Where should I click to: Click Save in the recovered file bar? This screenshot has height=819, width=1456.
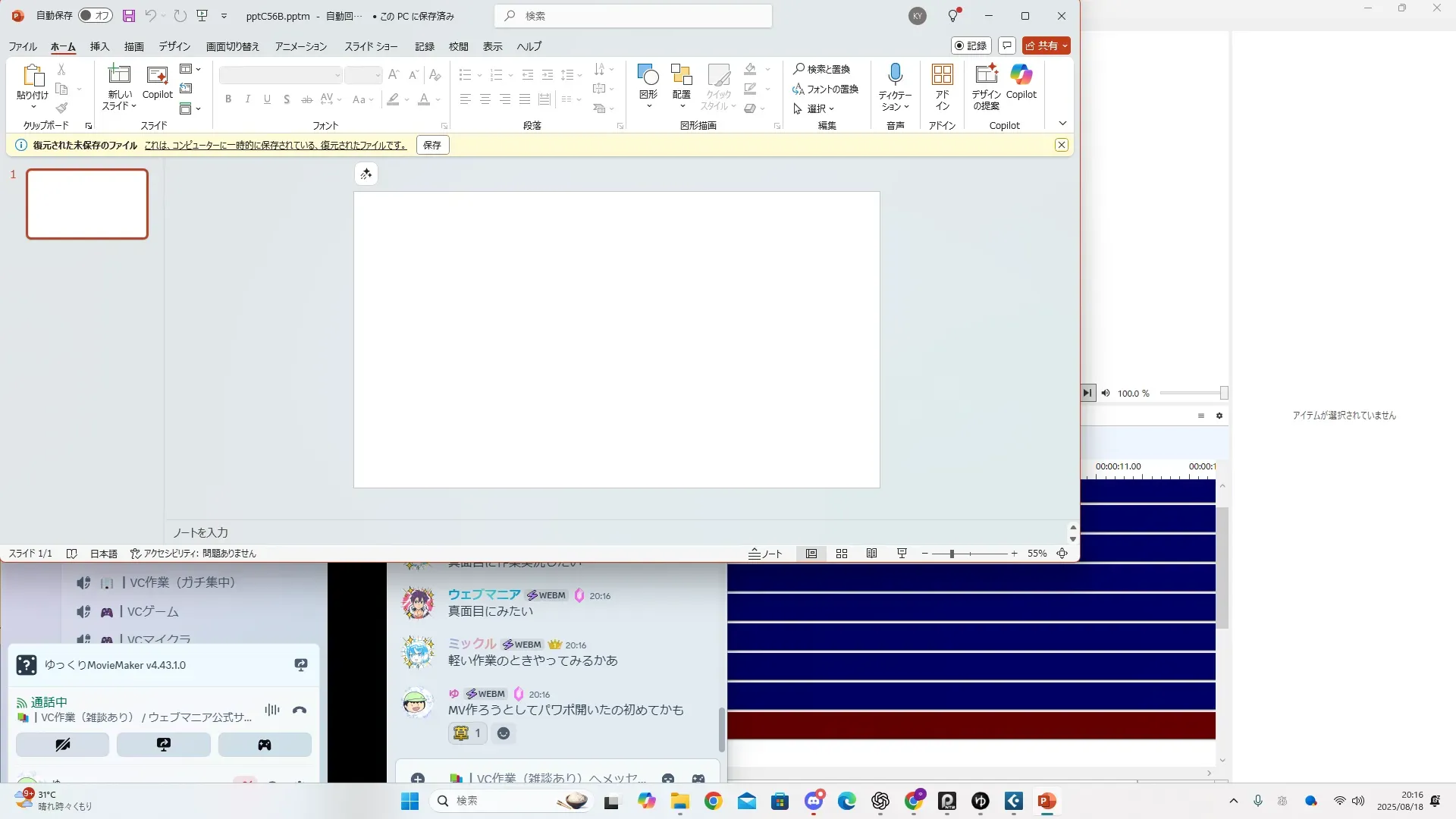[x=432, y=145]
